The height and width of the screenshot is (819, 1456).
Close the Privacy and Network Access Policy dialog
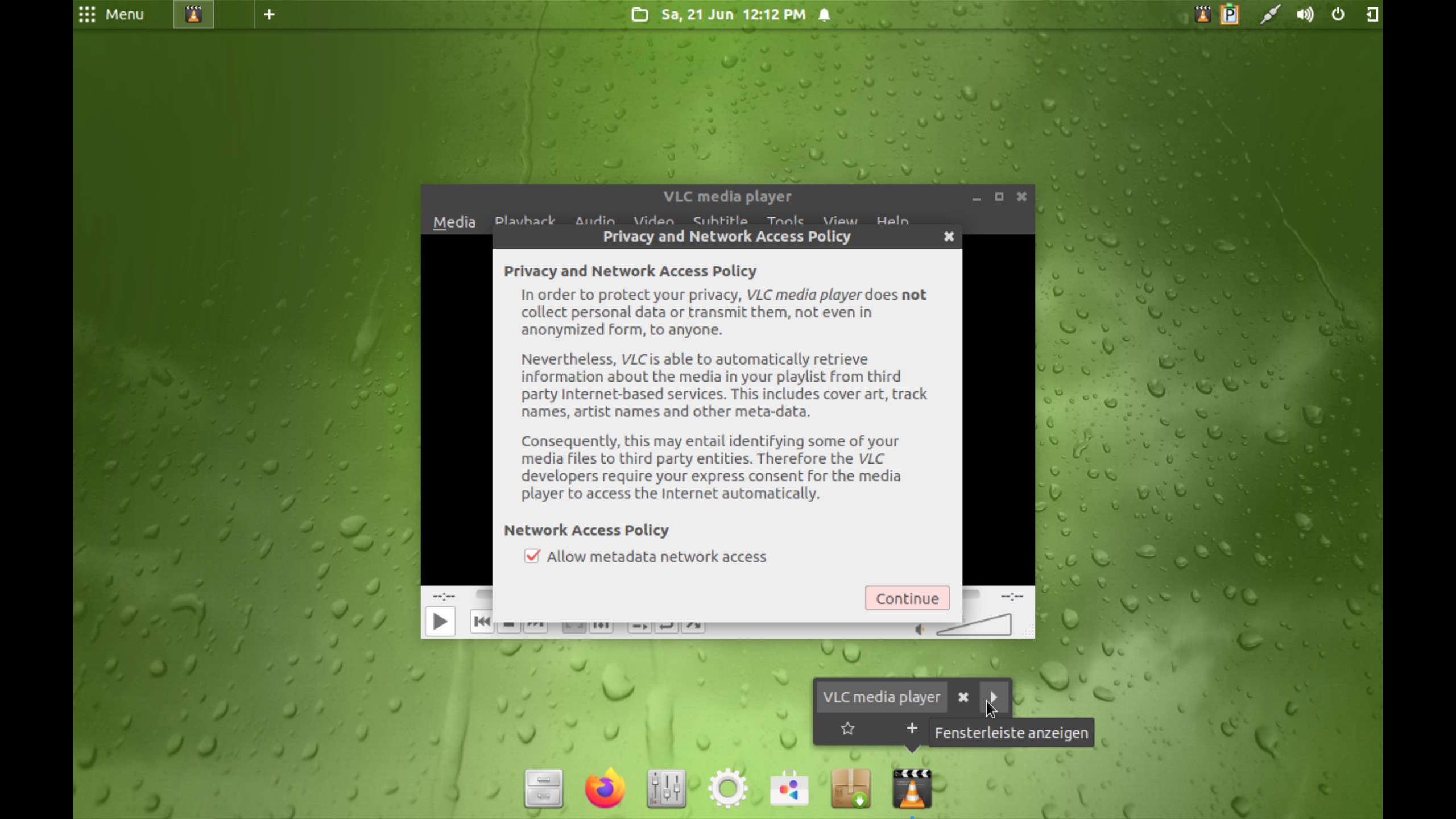[x=949, y=237]
